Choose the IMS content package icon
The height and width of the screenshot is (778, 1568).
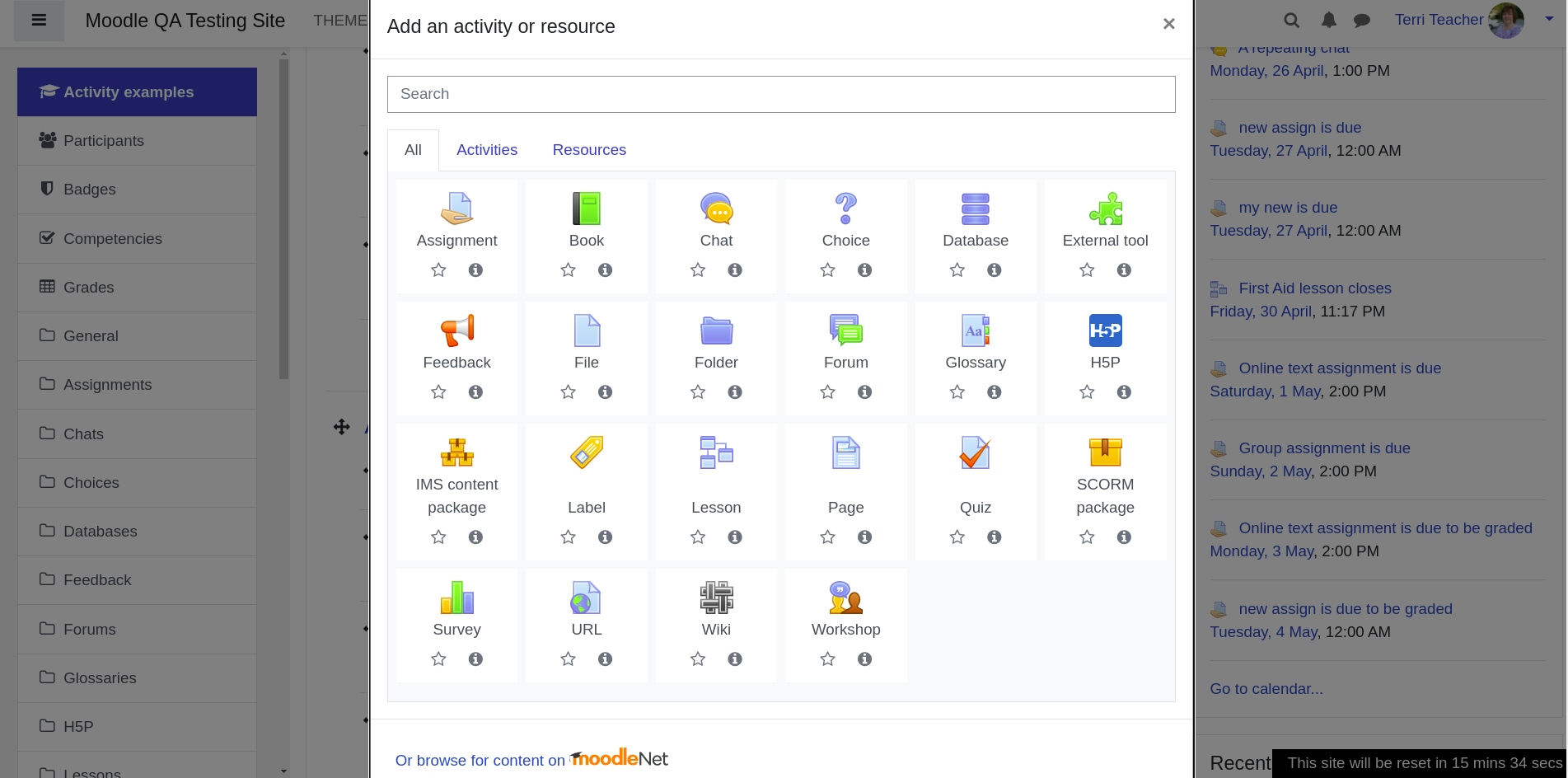point(456,452)
